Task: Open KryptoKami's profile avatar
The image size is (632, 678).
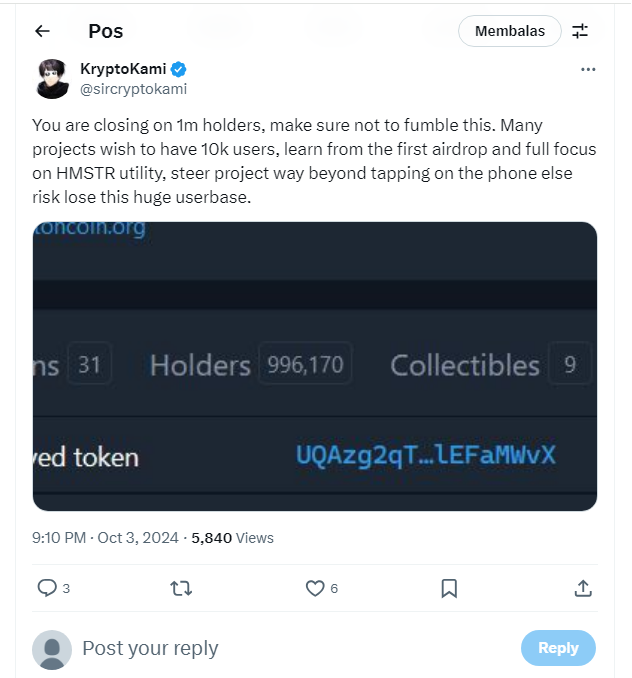Action: click(53, 78)
